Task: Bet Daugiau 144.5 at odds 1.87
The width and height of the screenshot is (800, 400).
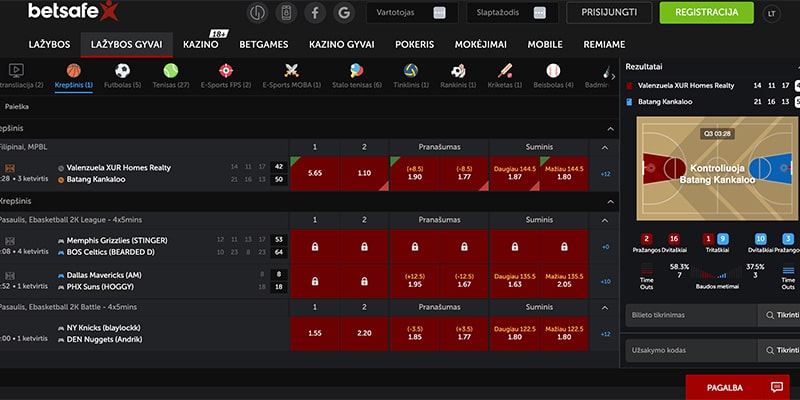Action: [x=514, y=173]
